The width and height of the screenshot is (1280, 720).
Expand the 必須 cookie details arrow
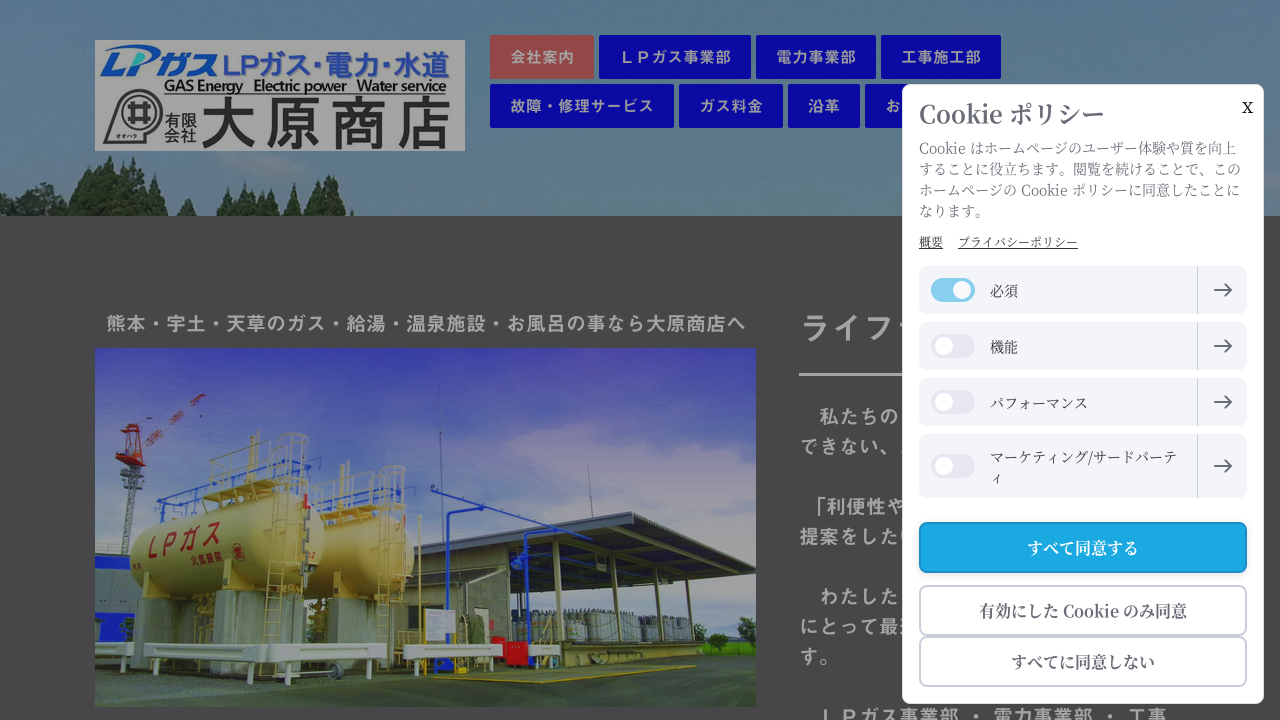(x=1222, y=290)
